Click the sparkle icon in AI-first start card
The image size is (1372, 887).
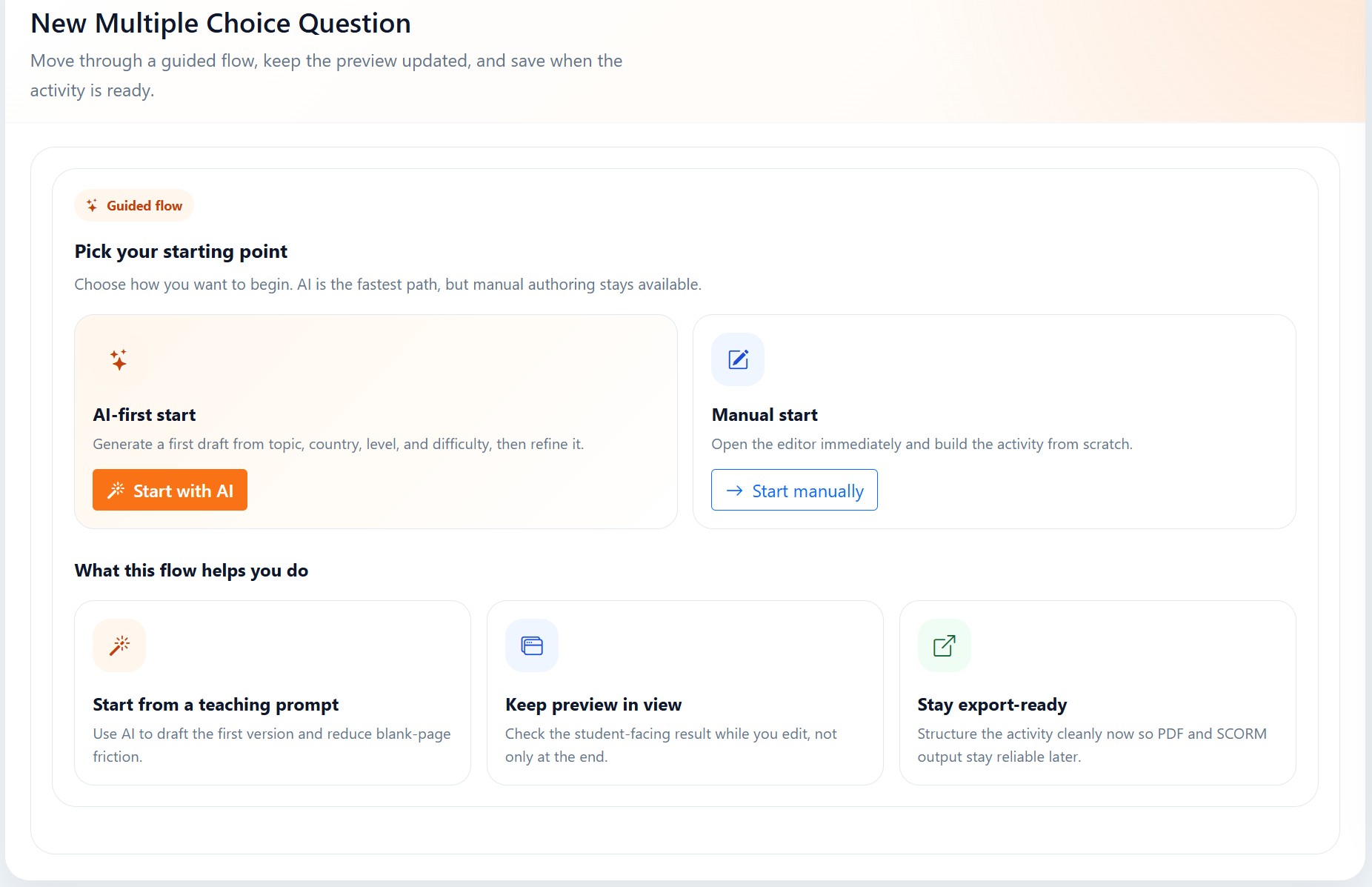tap(119, 360)
